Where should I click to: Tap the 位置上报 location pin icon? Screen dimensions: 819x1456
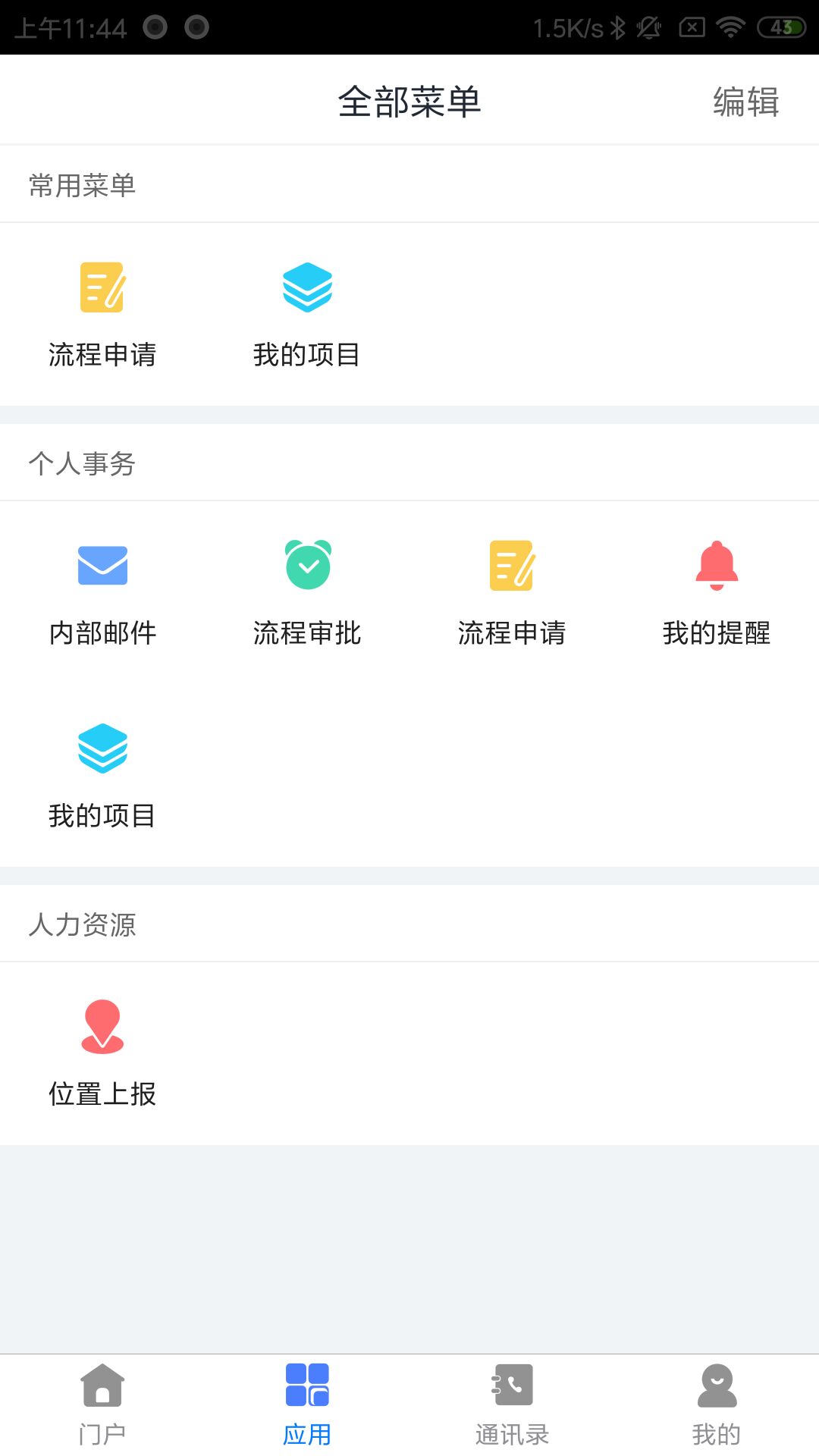click(x=102, y=1027)
